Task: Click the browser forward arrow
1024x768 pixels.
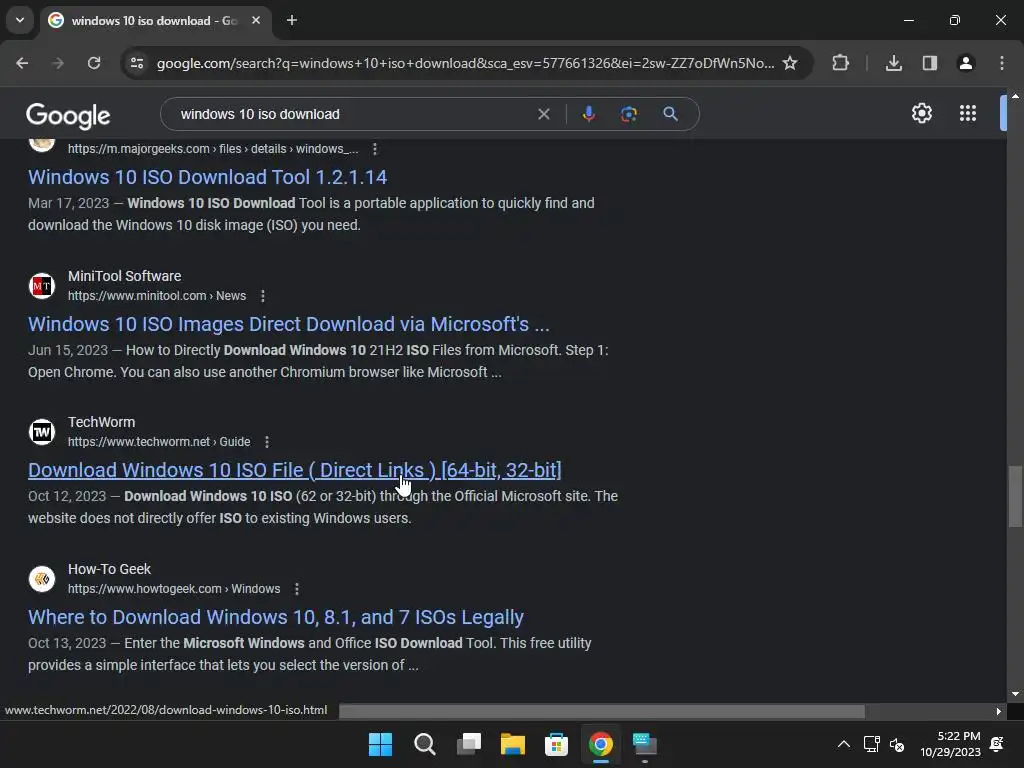Action: 58,63
